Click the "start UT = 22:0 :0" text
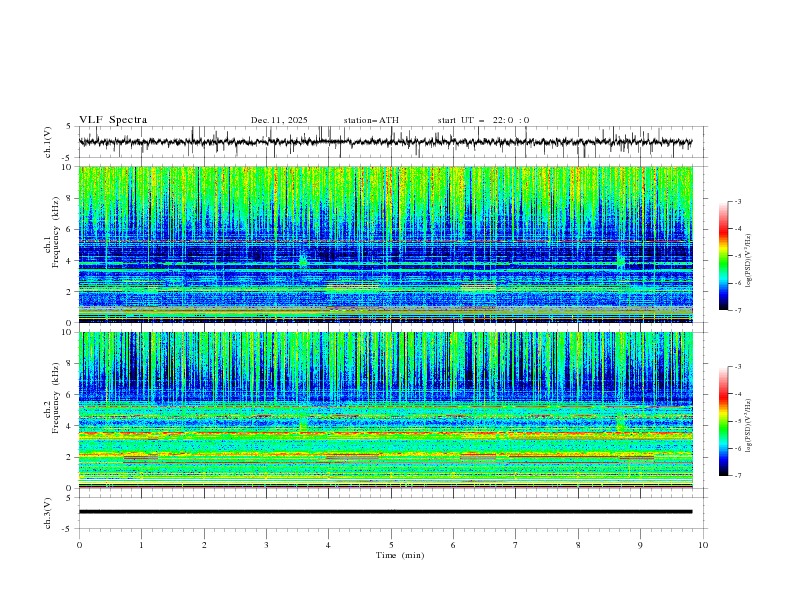792x612 pixels. pyautogui.click(x=483, y=120)
